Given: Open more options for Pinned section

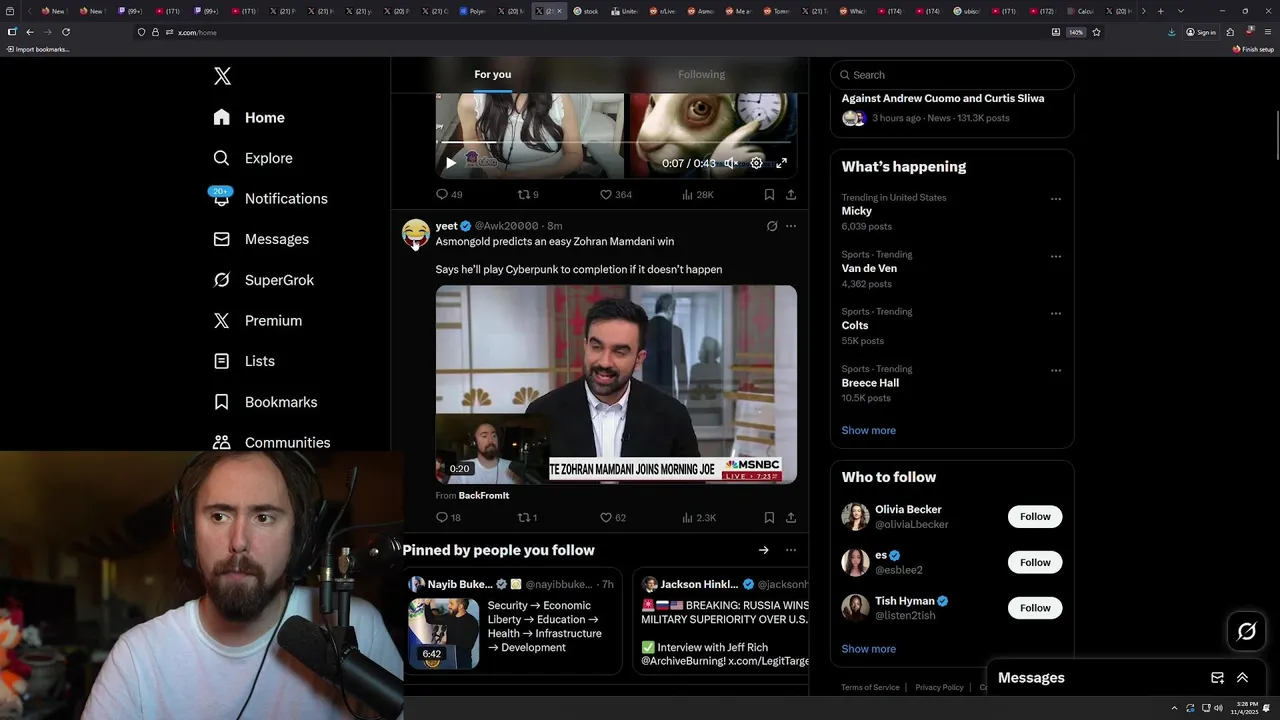Looking at the screenshot, I should tap(791, 550).
